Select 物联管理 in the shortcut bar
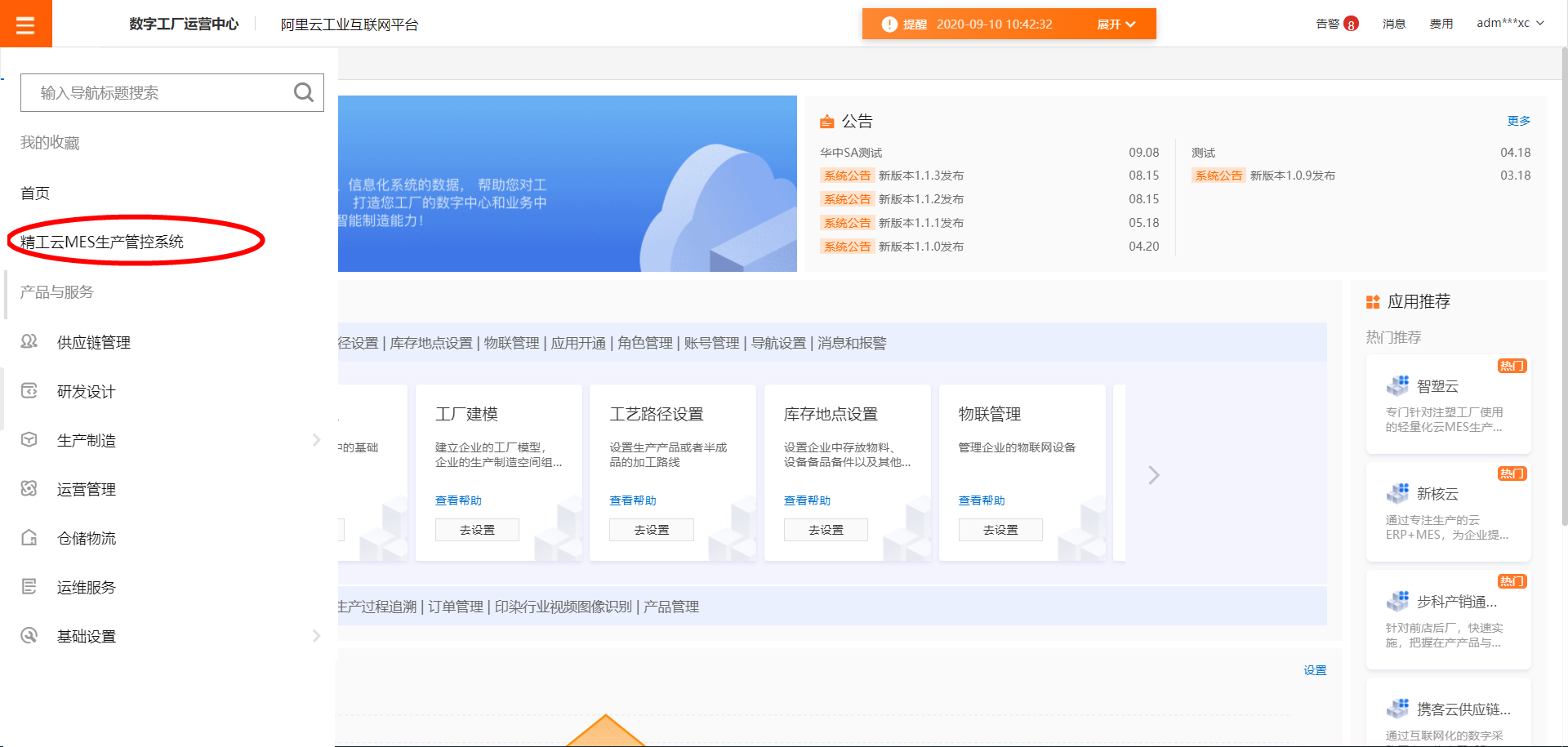This screenshot has height=747, width=1568. click(x=512, y=343)
